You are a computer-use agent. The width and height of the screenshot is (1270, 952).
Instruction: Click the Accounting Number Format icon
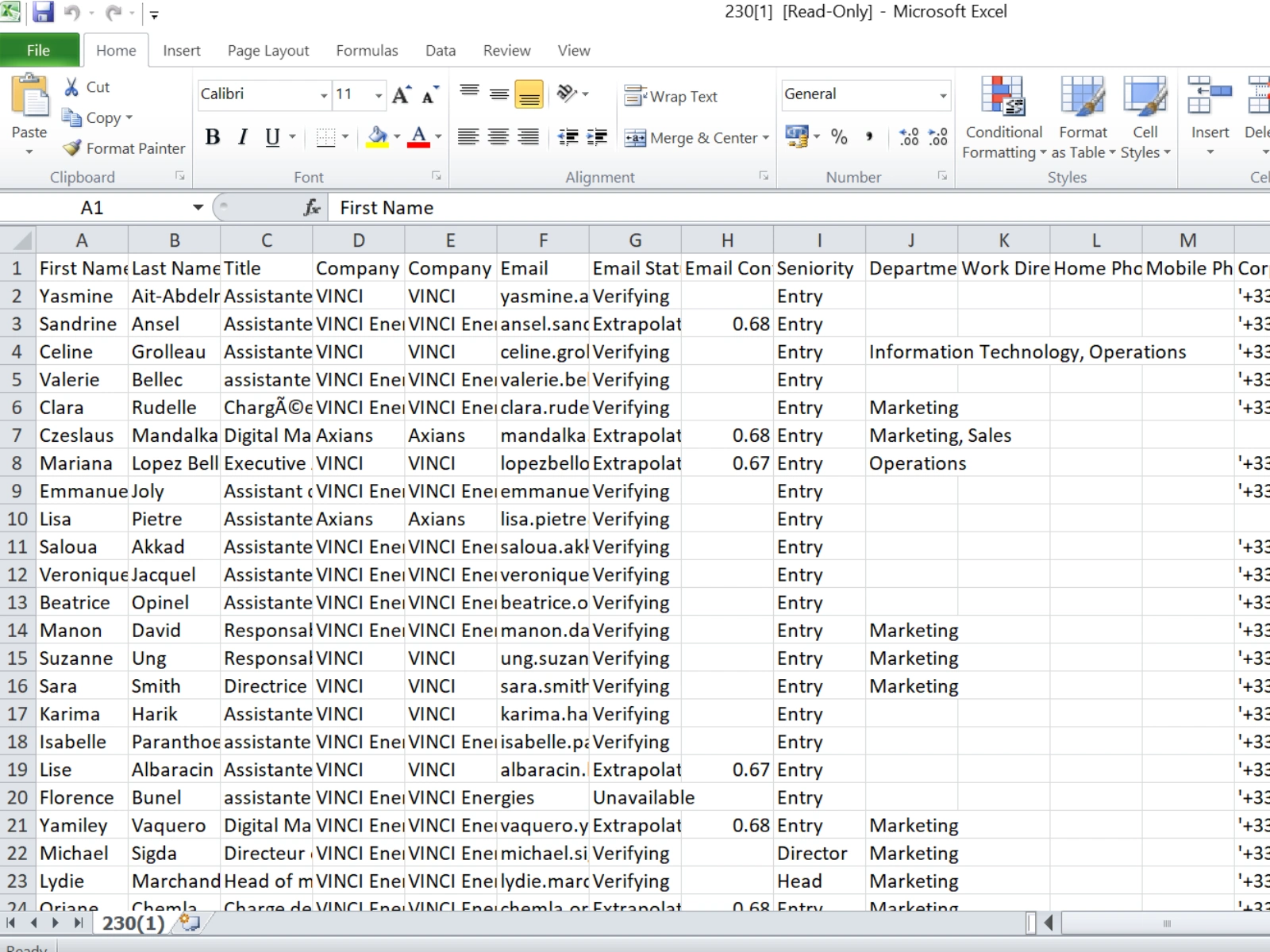[796, 136]
